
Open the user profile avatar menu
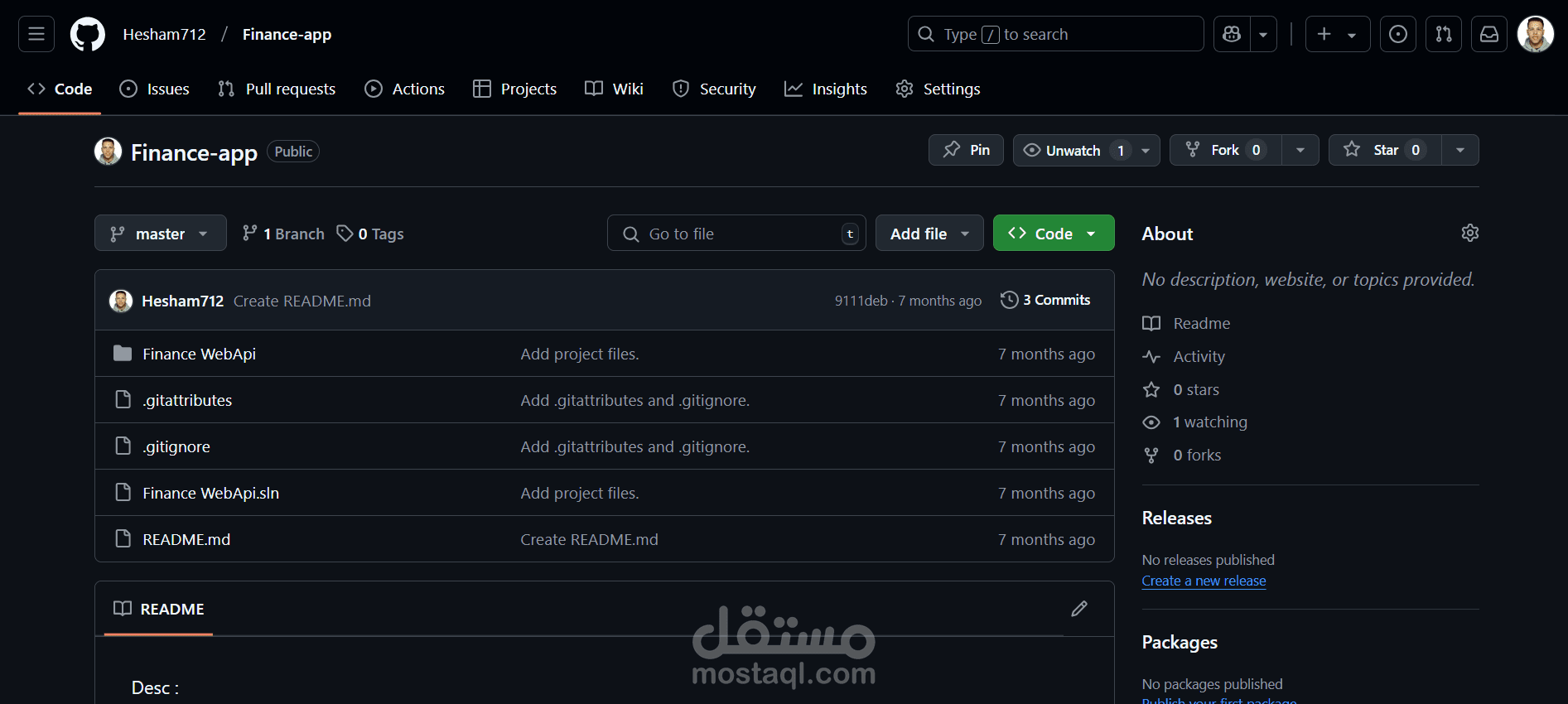point(1535,34)
